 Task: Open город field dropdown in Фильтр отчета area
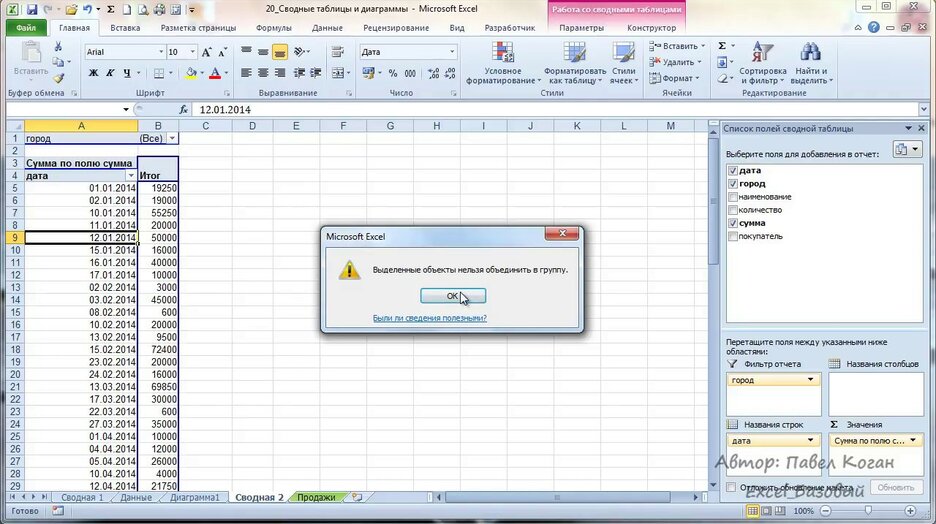coord(811,380)
